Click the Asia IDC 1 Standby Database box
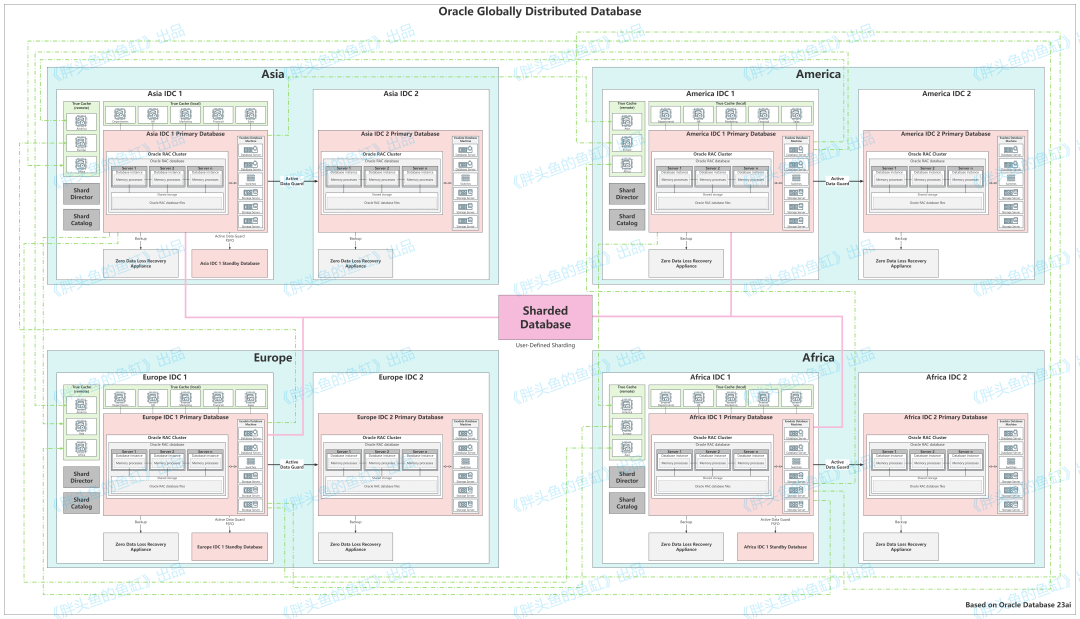The height and width of the screenshot is (619, 1080). point(230,263)
